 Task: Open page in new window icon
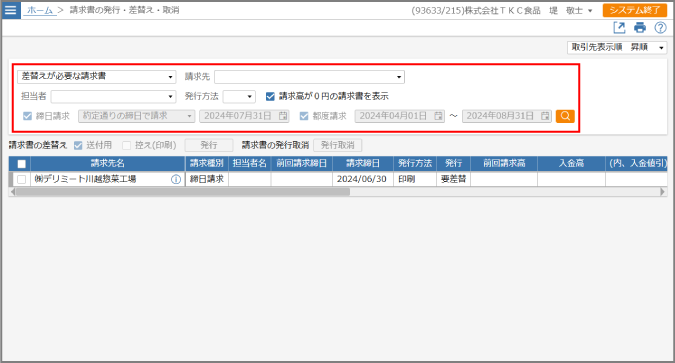click(x=619, y=28)
